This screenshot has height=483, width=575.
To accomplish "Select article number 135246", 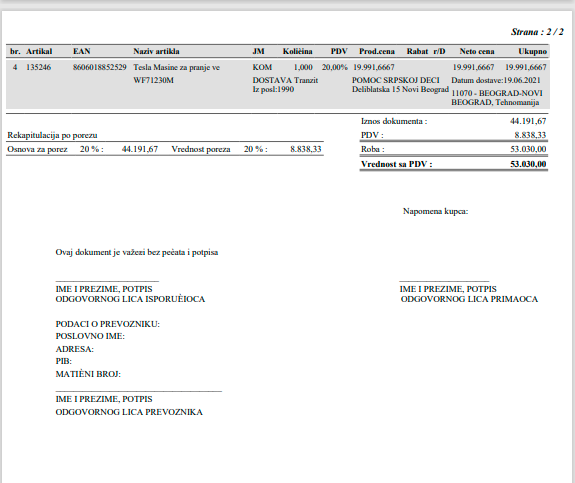I will 39,67.
